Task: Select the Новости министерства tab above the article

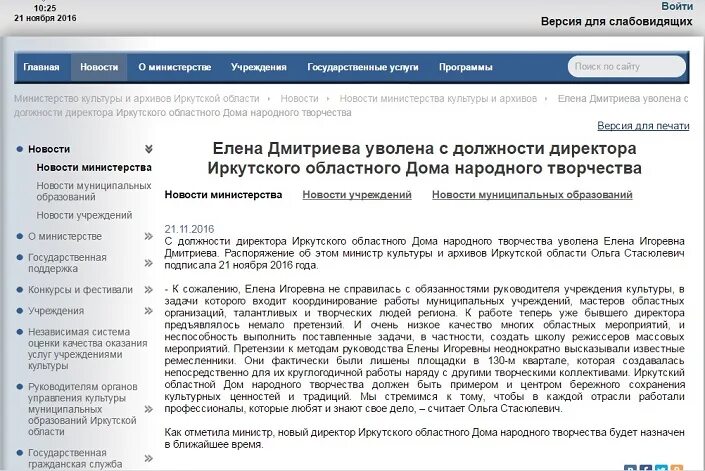Action: (223, 195)
